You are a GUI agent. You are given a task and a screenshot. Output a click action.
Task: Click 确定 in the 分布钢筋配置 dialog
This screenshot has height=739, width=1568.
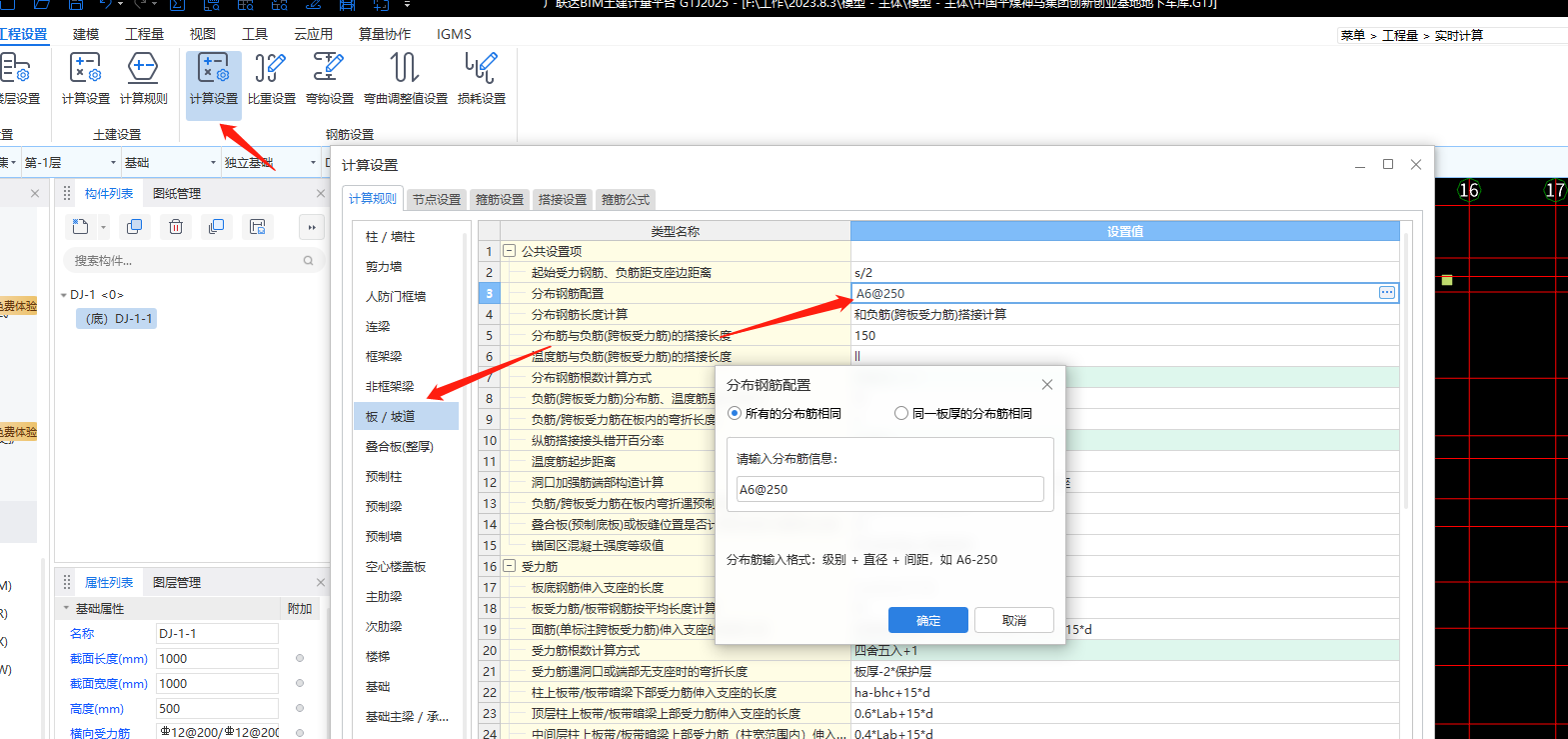coord(928,620)
